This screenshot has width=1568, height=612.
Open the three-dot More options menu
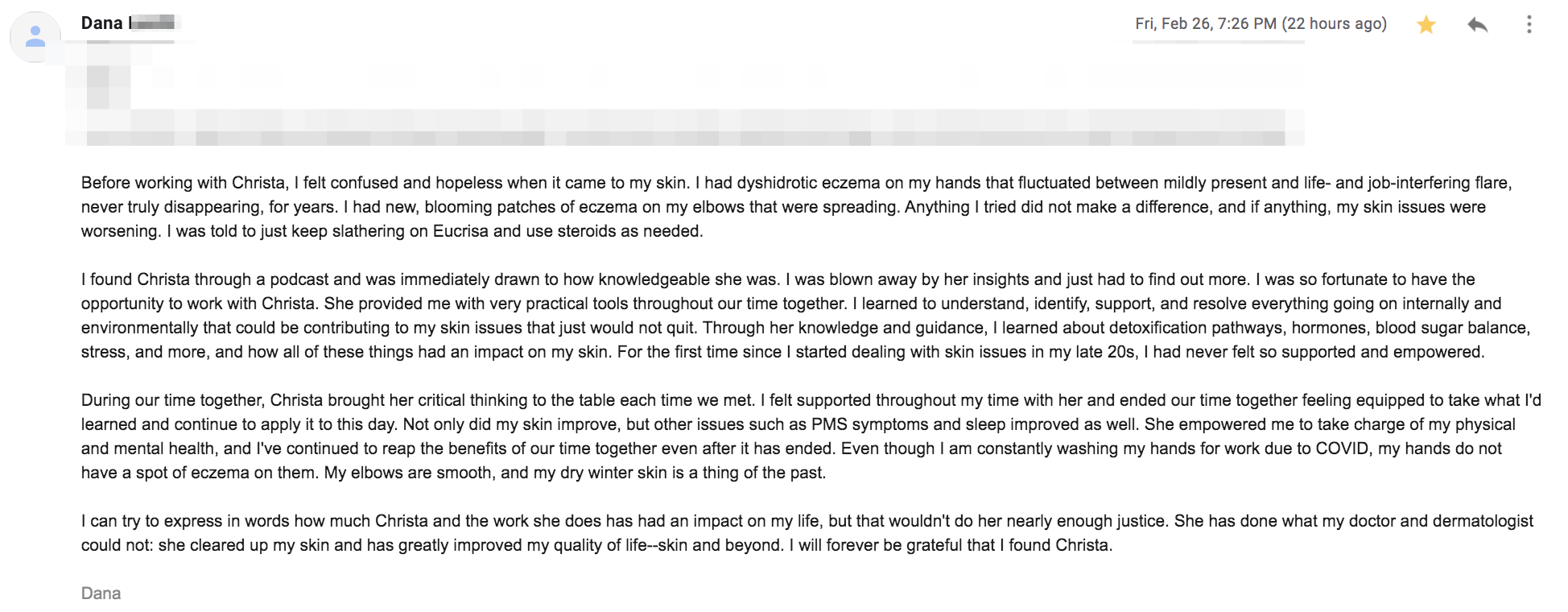pyautogui.click(x=1529, y=24)
